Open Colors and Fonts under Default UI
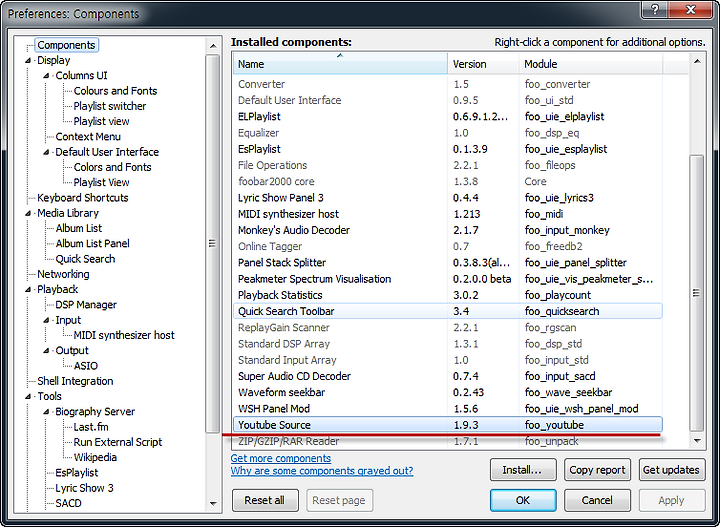The height and width of the screenshot is (527, 720). (112, 167)
